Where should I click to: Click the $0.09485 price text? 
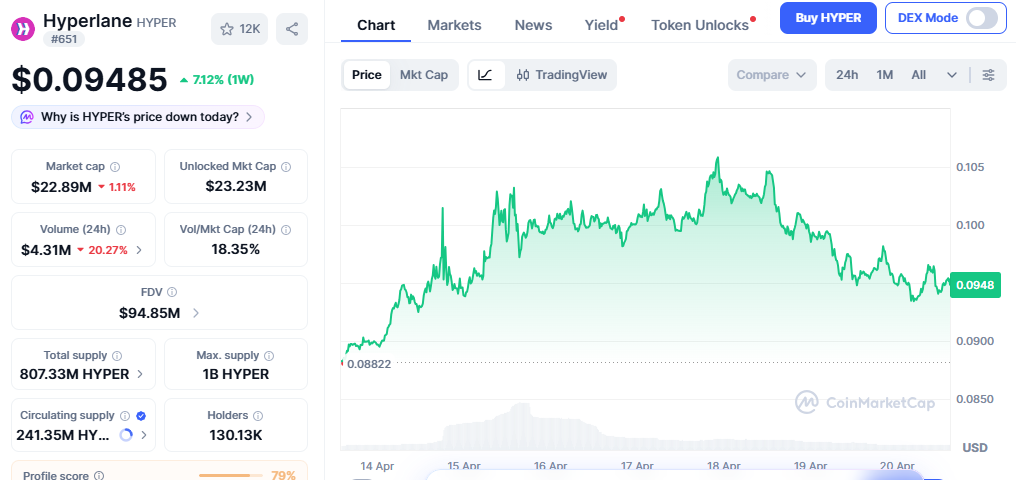pos(89,80)
